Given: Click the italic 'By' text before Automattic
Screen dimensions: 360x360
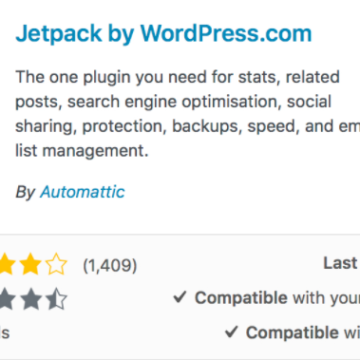Looking at the screenshot, I should (25, 193).
